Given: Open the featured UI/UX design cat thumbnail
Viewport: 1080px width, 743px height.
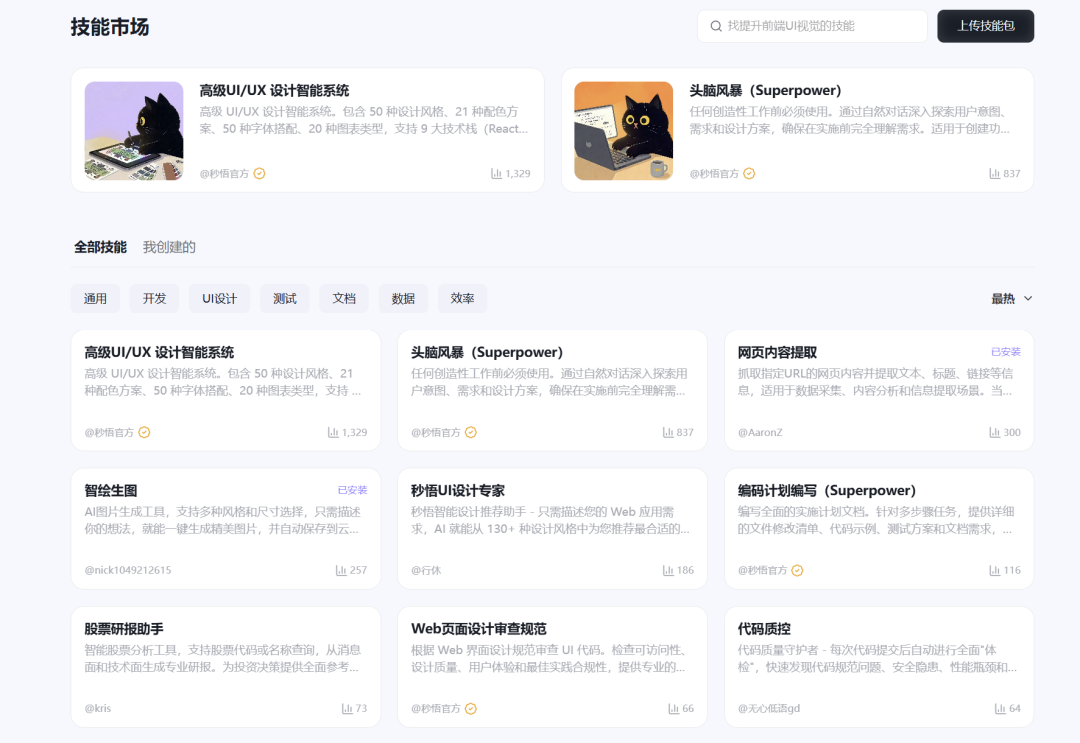Looking at the screenshot, I should point(134,131).
